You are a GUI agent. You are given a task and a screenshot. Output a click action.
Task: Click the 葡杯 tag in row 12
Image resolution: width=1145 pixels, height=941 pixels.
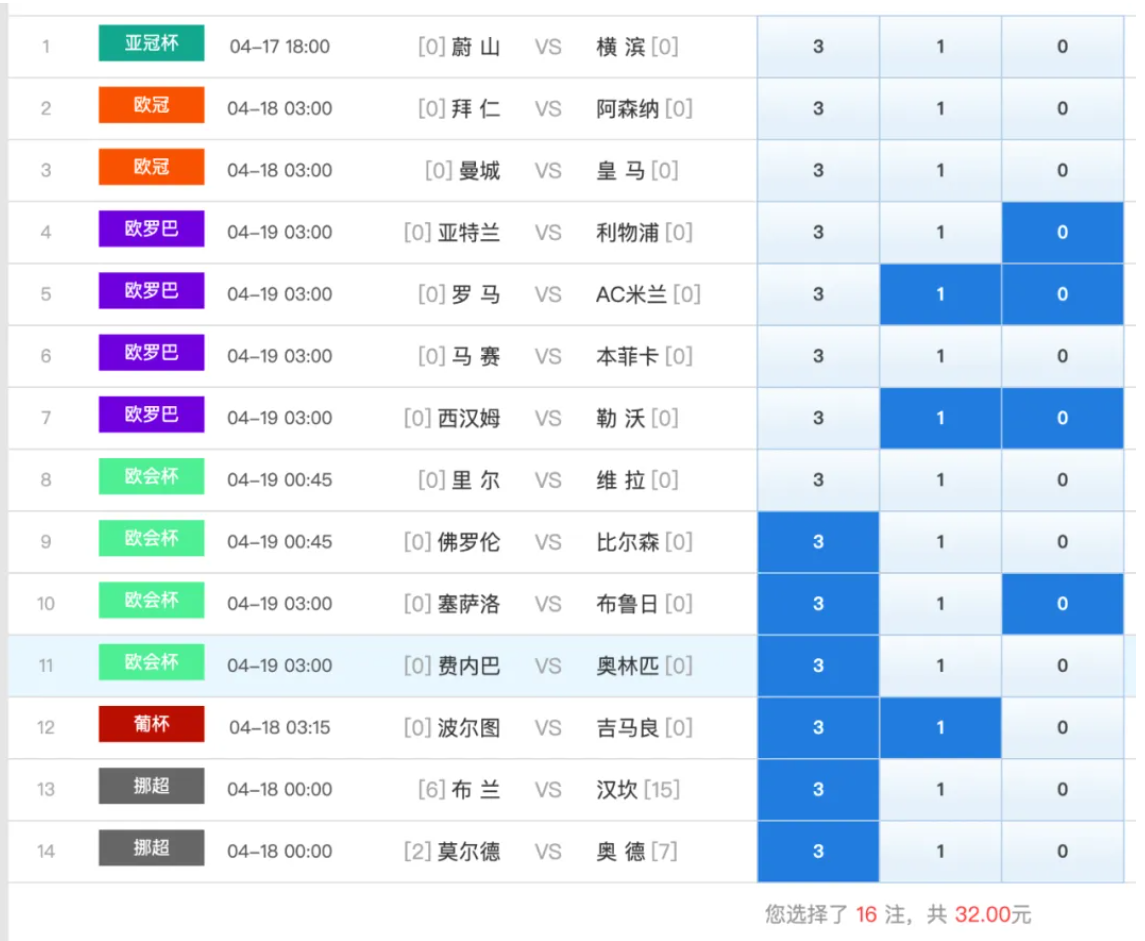point(151,724)
